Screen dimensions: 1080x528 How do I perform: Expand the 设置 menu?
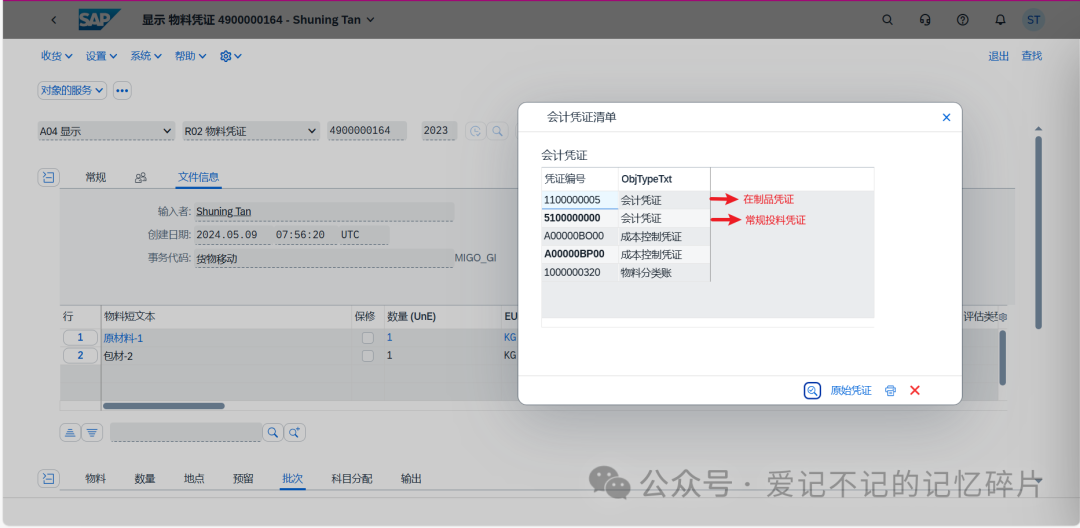101,56
